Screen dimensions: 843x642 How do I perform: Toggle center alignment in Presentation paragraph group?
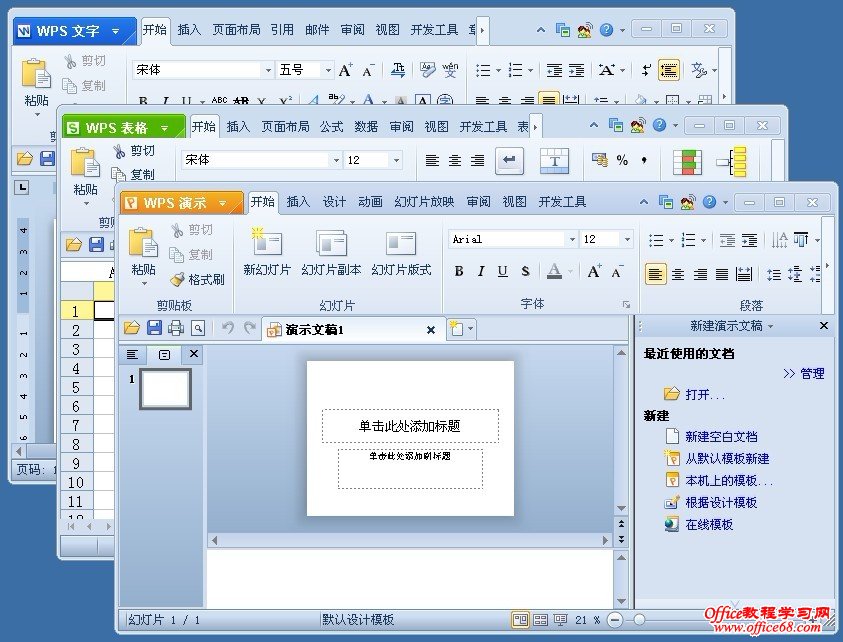click(678, 275)
